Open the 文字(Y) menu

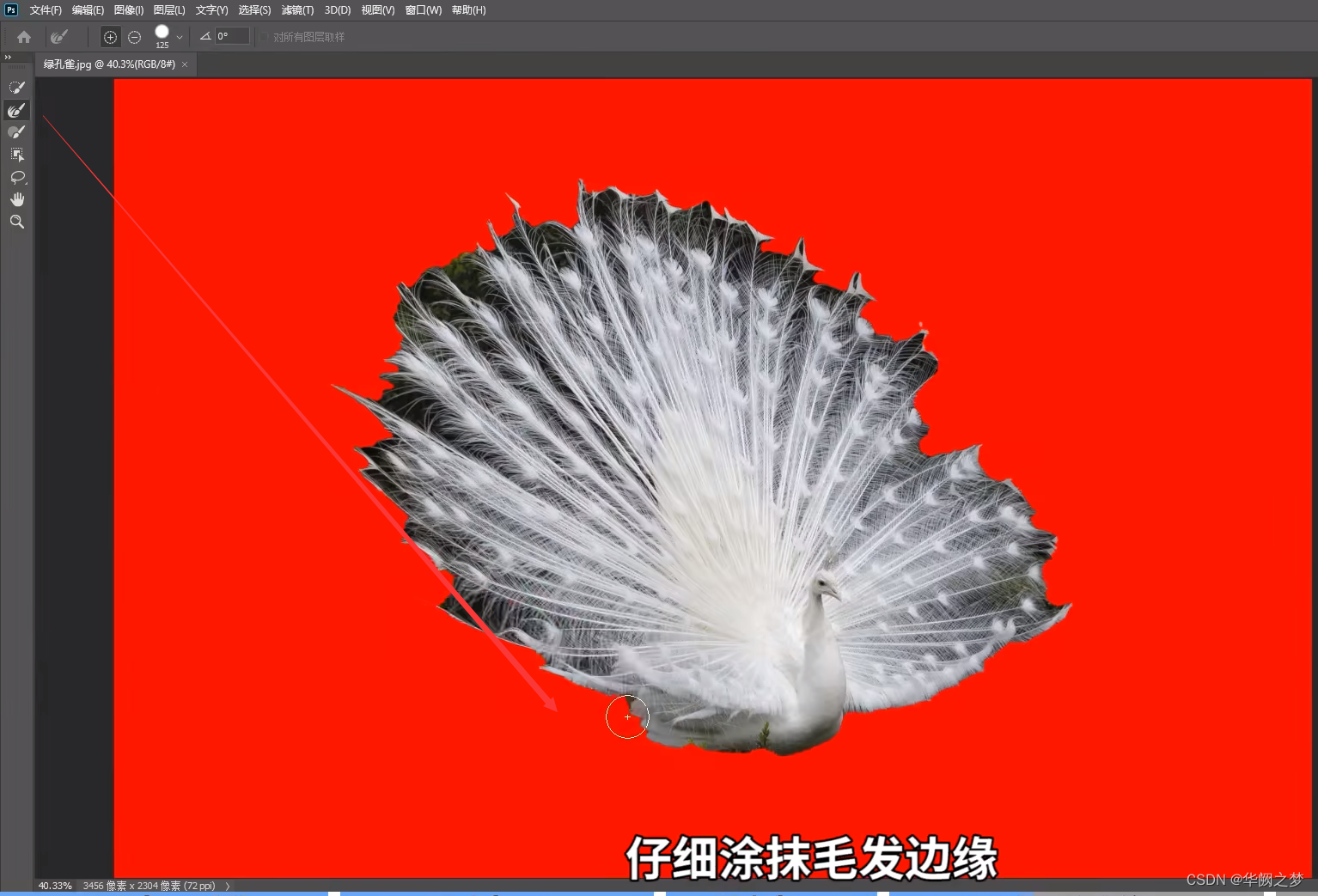pos(211,10)
